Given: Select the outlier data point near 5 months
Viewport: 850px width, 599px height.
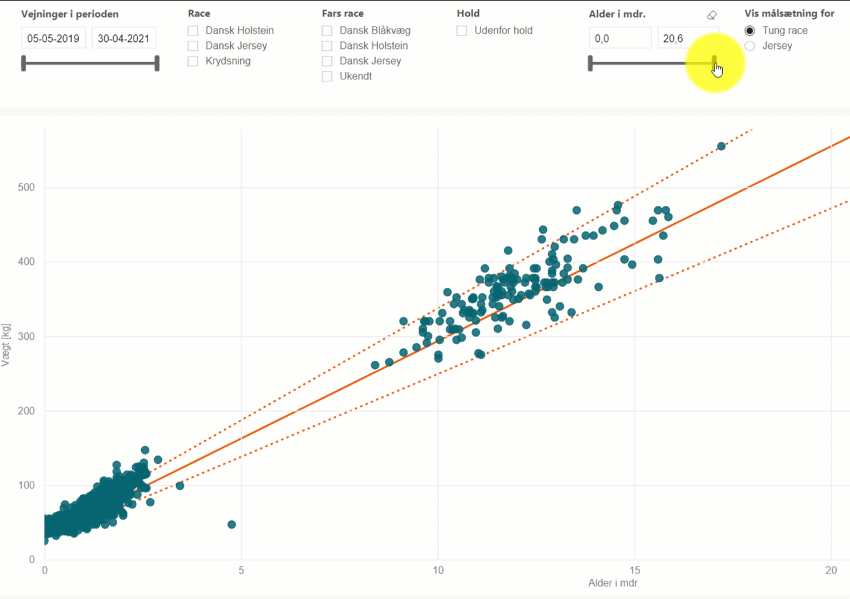Looking at the screenshot, I should coord(232,524).
